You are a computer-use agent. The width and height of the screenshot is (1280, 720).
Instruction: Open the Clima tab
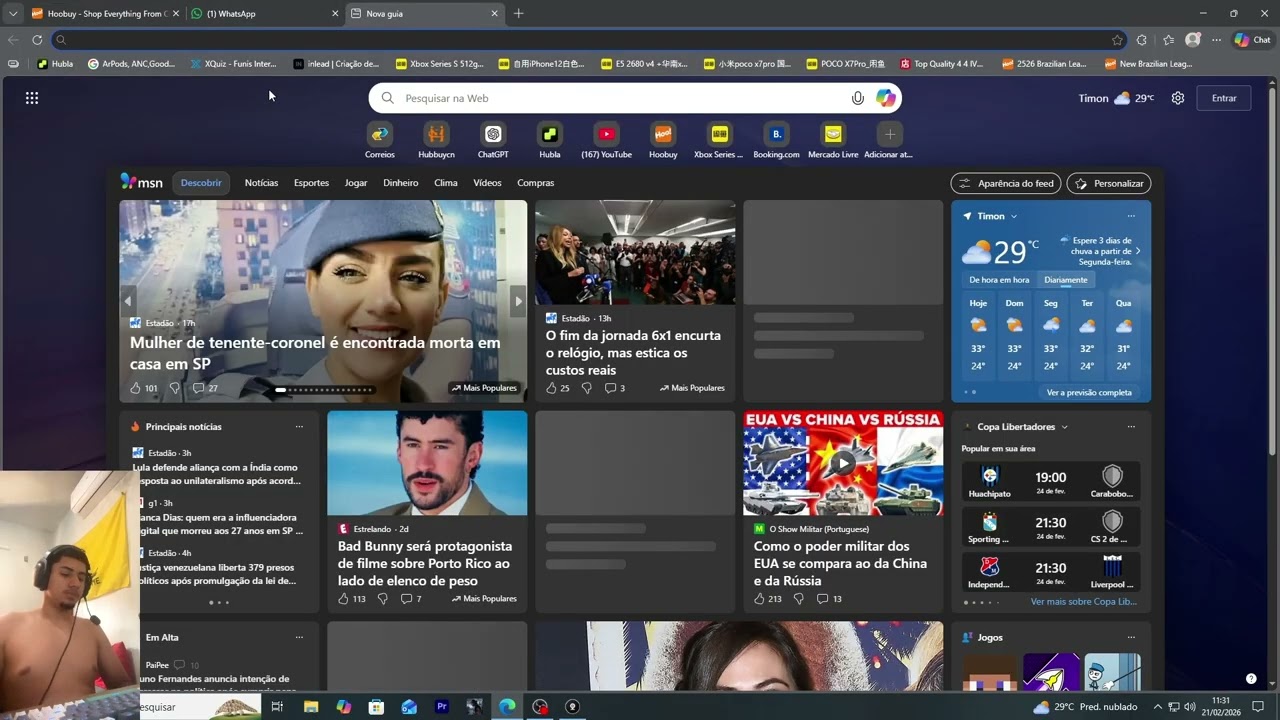[446, 183]
